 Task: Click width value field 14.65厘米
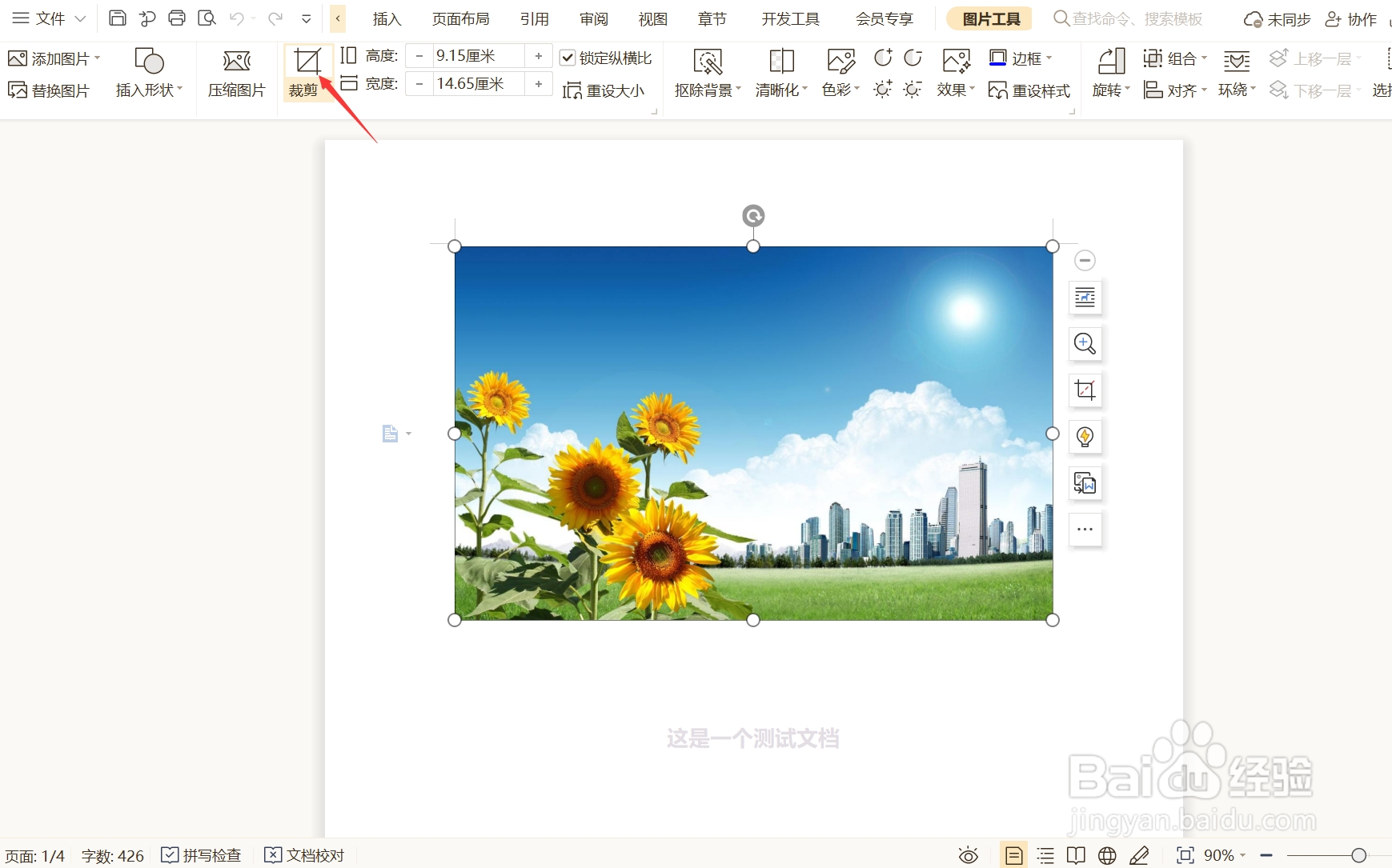[x=479, y=84]
